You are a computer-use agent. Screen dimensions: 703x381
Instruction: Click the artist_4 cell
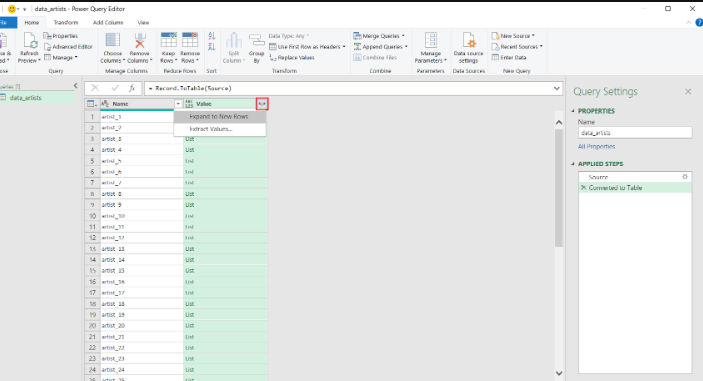point(141,150)
